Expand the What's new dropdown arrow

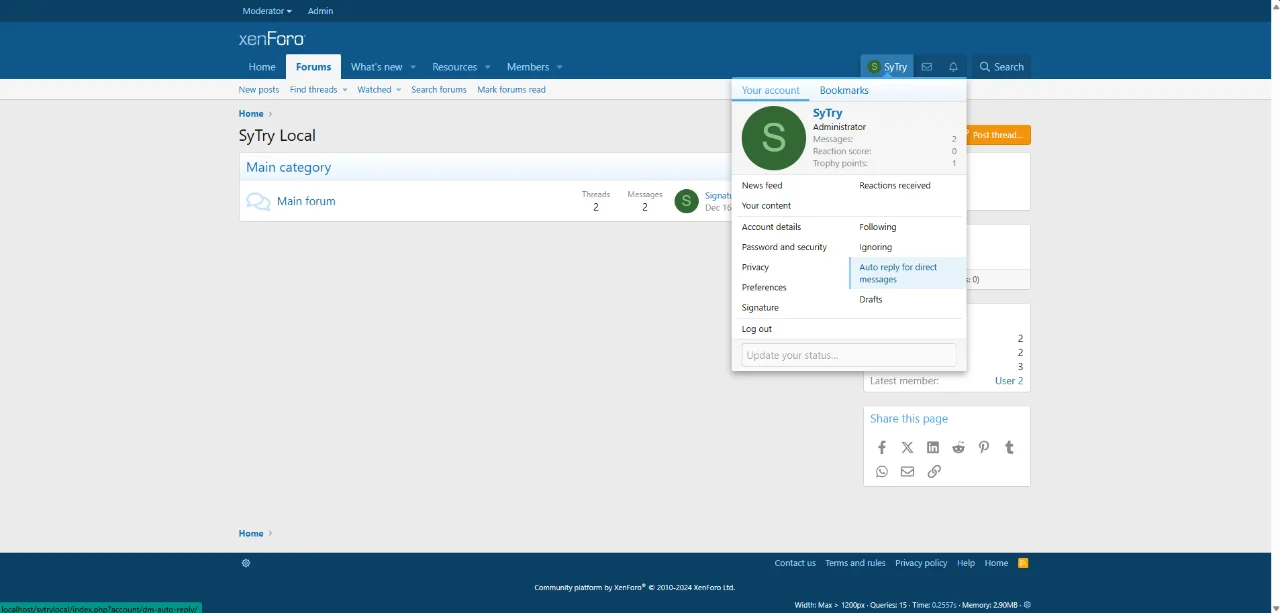(x=413, y=67)
